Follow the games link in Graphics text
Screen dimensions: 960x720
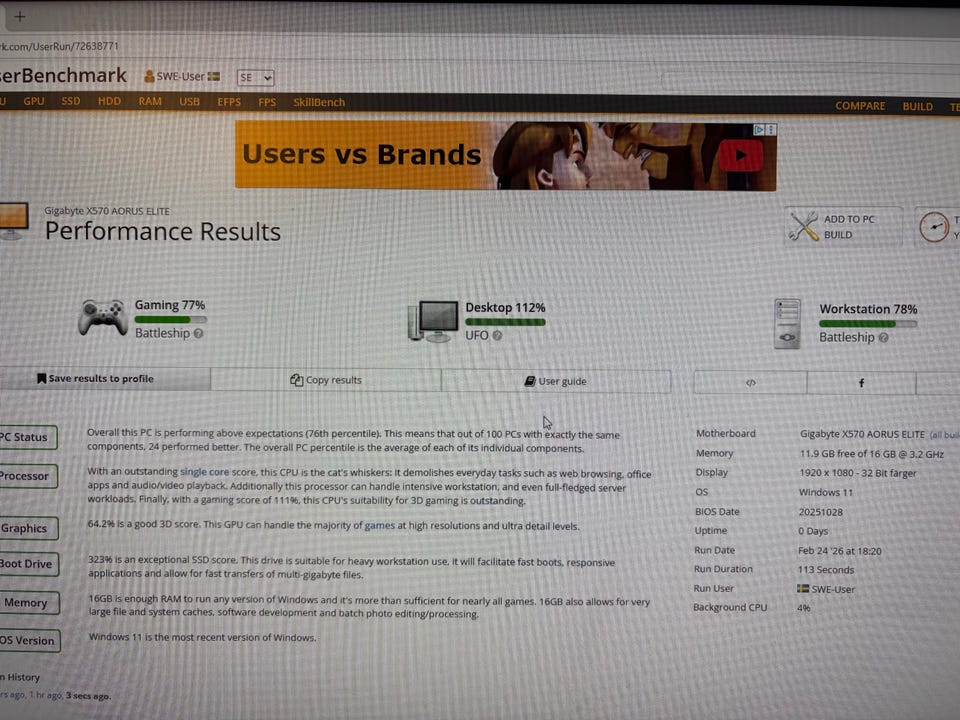[x=380, y=525]
